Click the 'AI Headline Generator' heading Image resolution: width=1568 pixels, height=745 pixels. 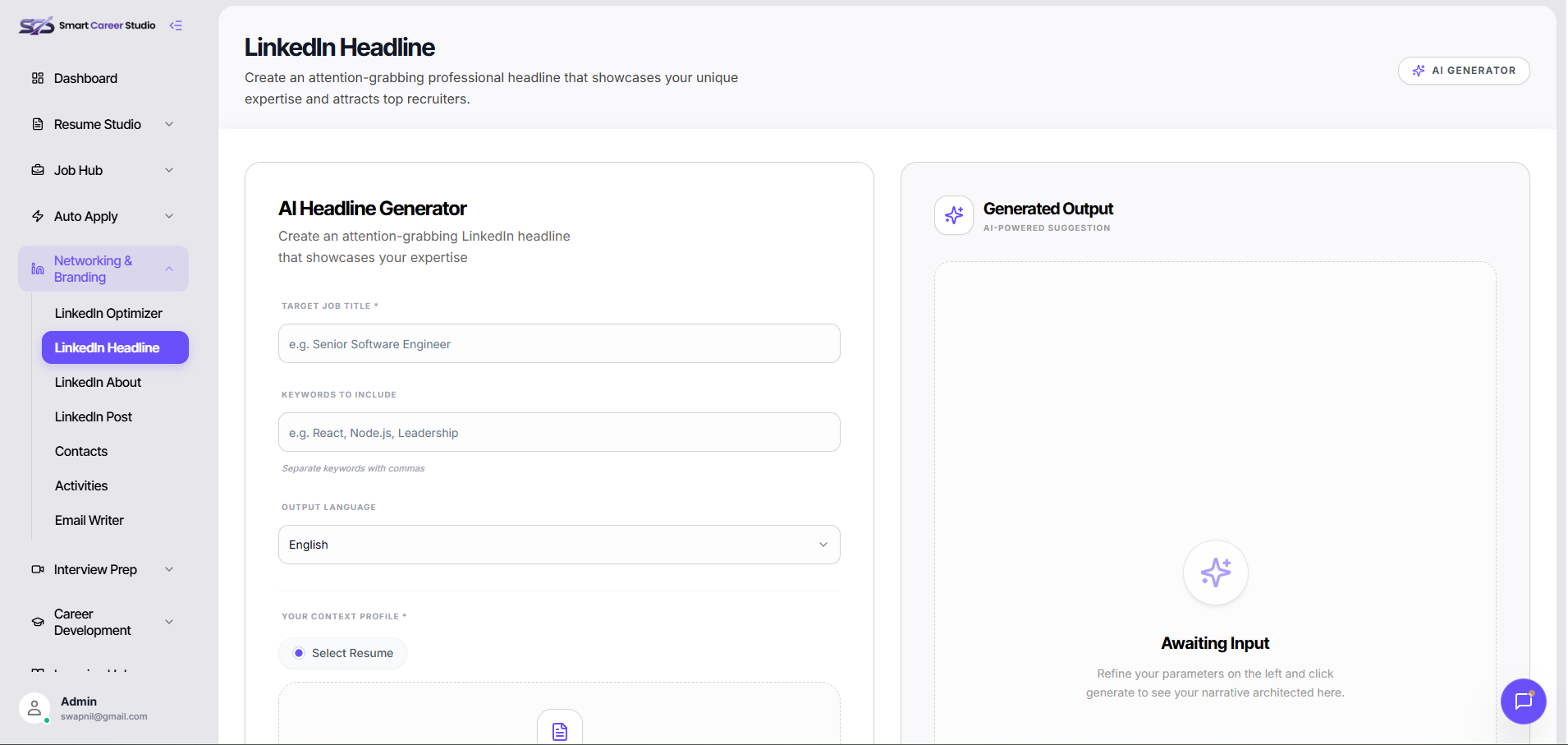click(x=373, y=209)
